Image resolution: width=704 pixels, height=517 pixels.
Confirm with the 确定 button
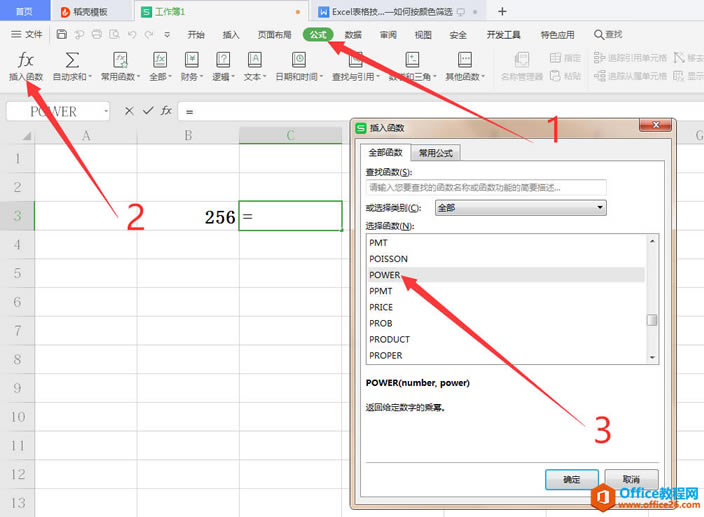pos(572,479)
